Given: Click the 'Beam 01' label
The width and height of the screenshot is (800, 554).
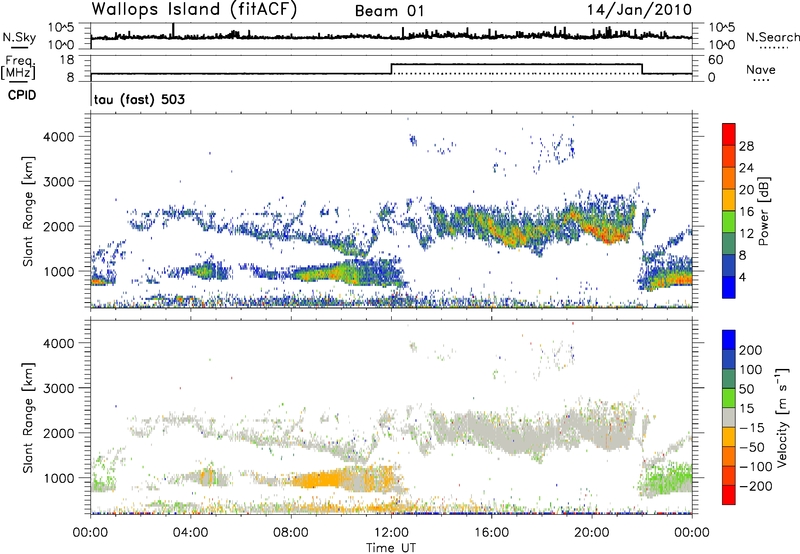Looking at the screenshot, I should (389, 11).
